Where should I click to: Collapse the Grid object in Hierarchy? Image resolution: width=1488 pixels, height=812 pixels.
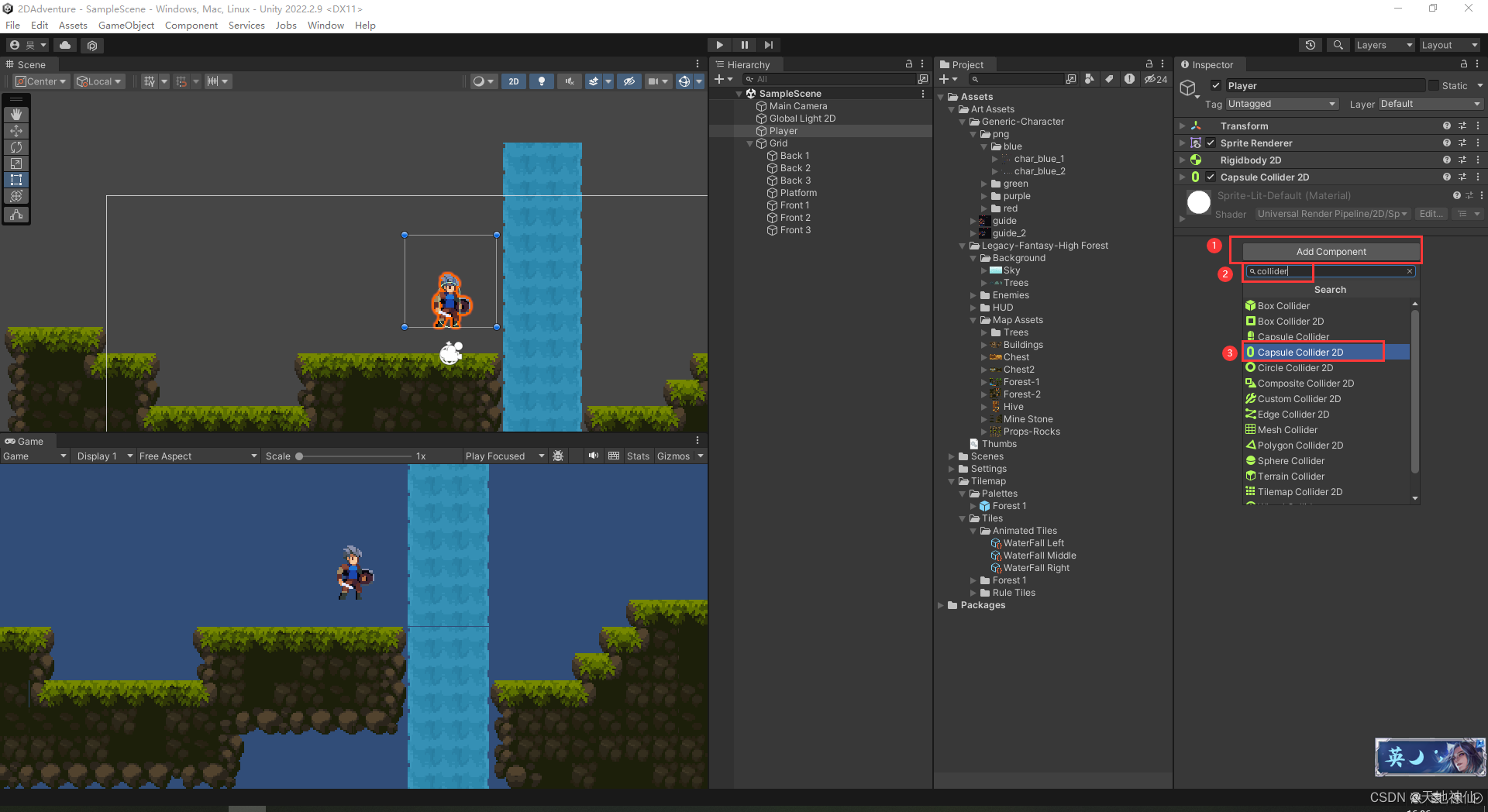(749, 143)
